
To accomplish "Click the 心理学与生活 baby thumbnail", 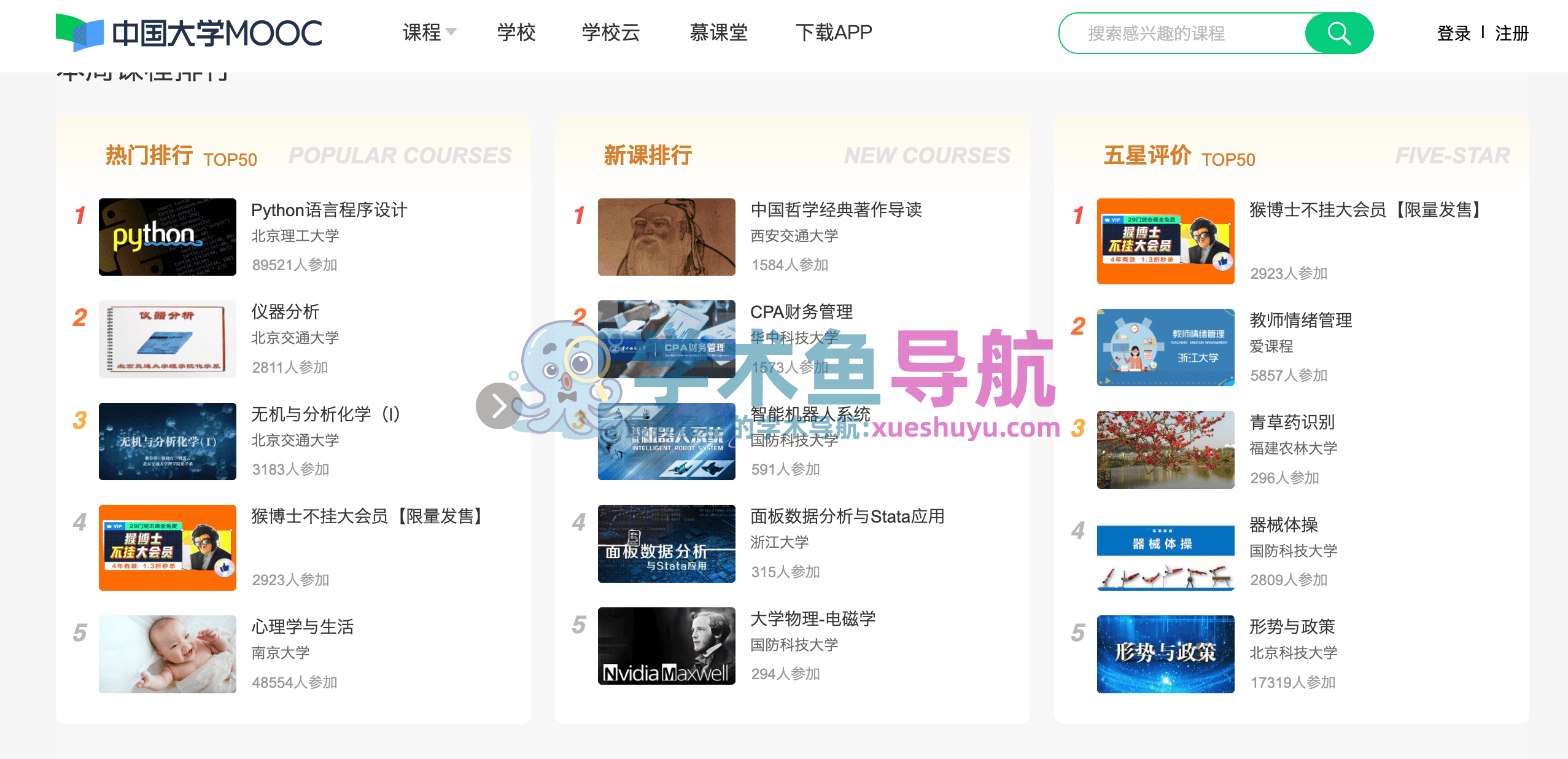I will point(168,654).
